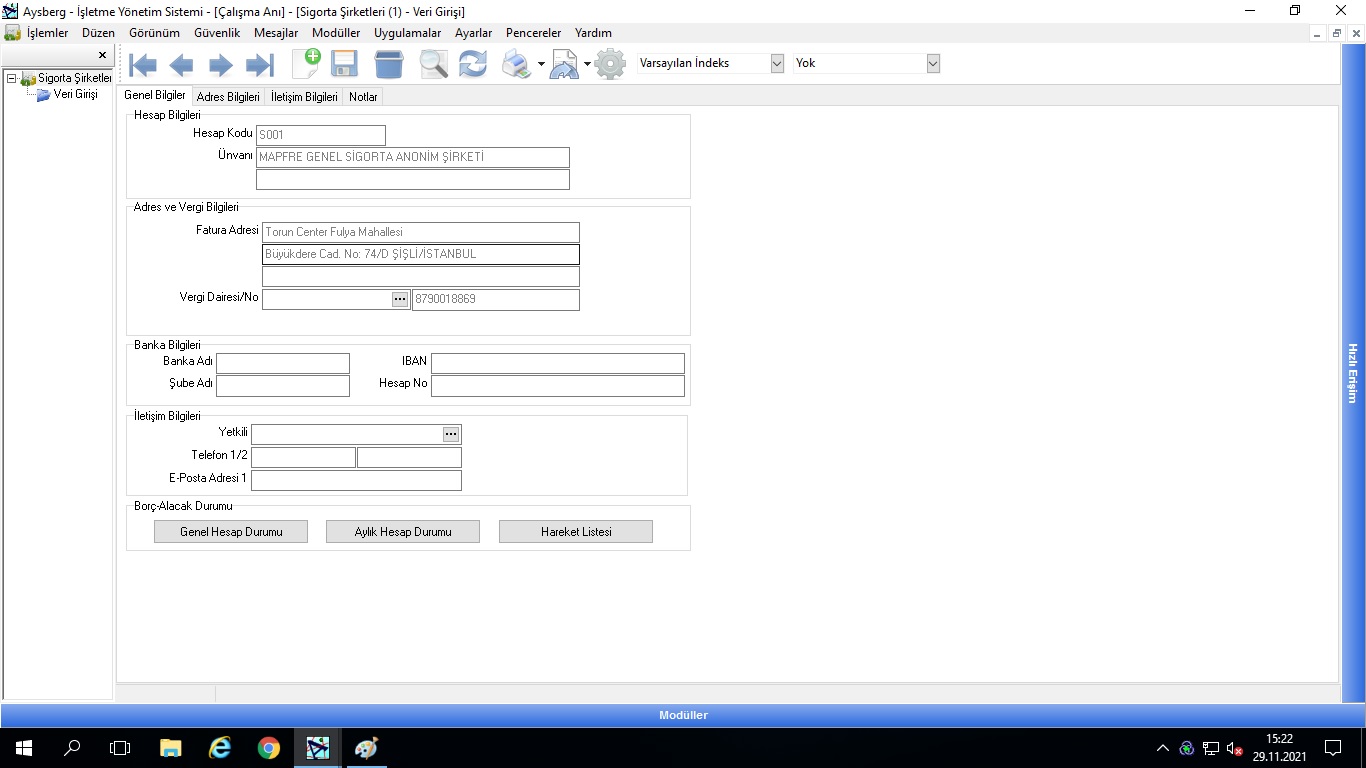The width and height of the screenshot is (1366, 768).
Task: Open the Modüller menu
Action: pos(336,33)
